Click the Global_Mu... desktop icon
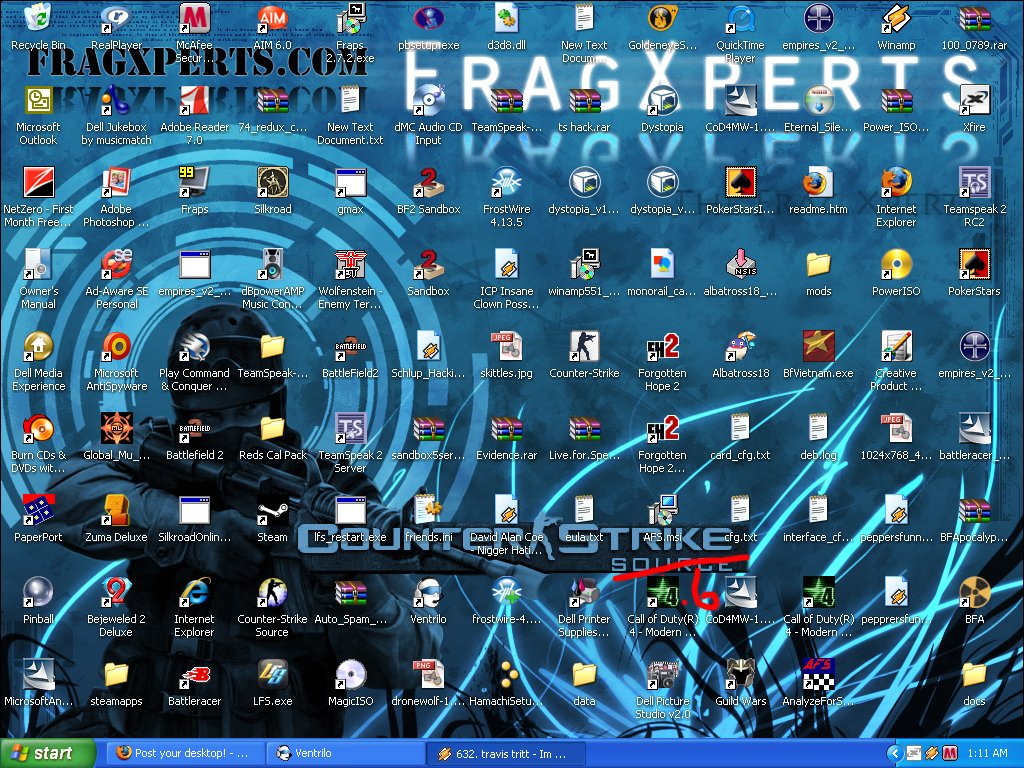The width and height of the screenshot is (1024, 768). click(116, 428)
